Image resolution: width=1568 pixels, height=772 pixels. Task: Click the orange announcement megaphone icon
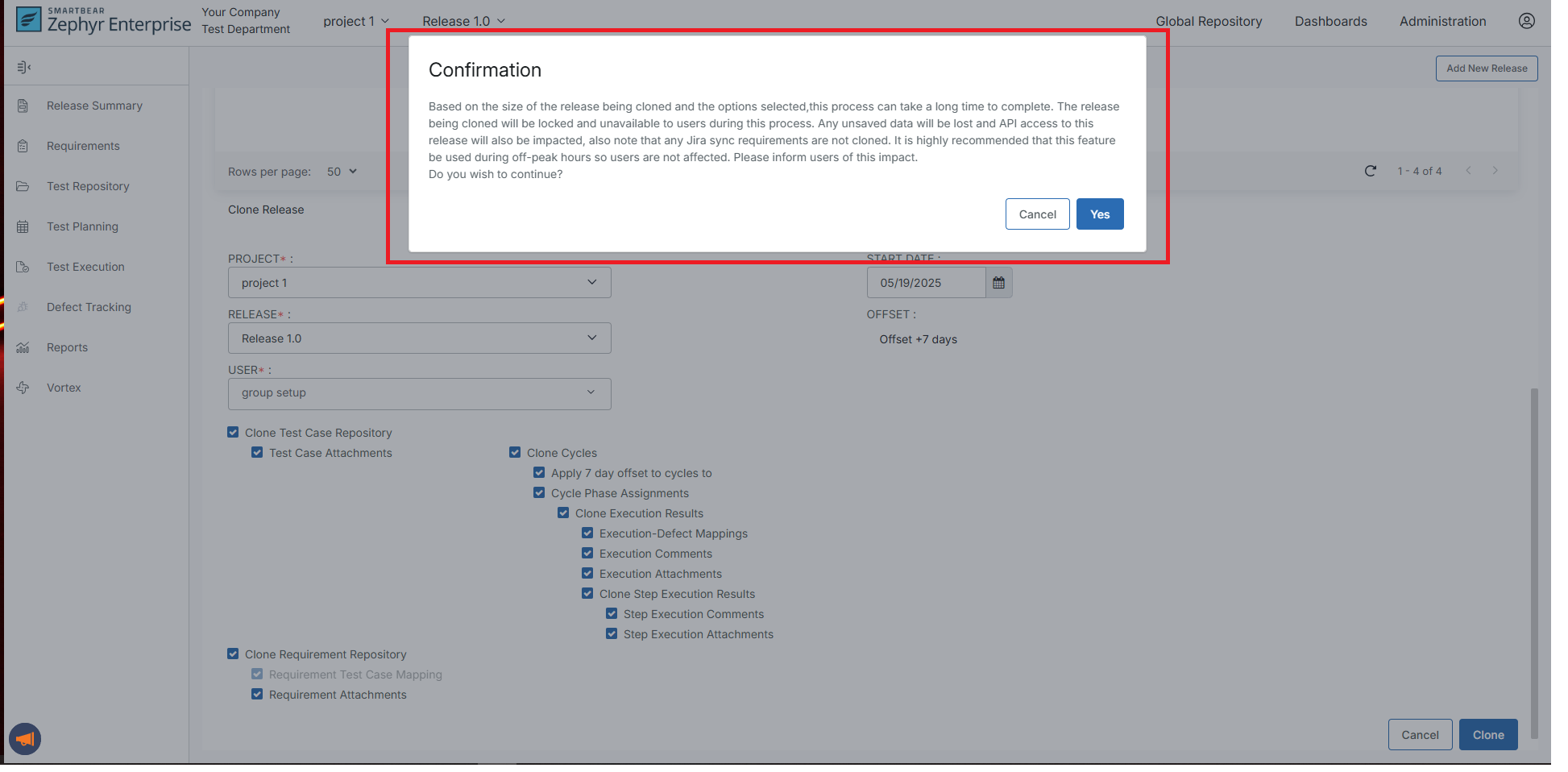click(25, 738)
